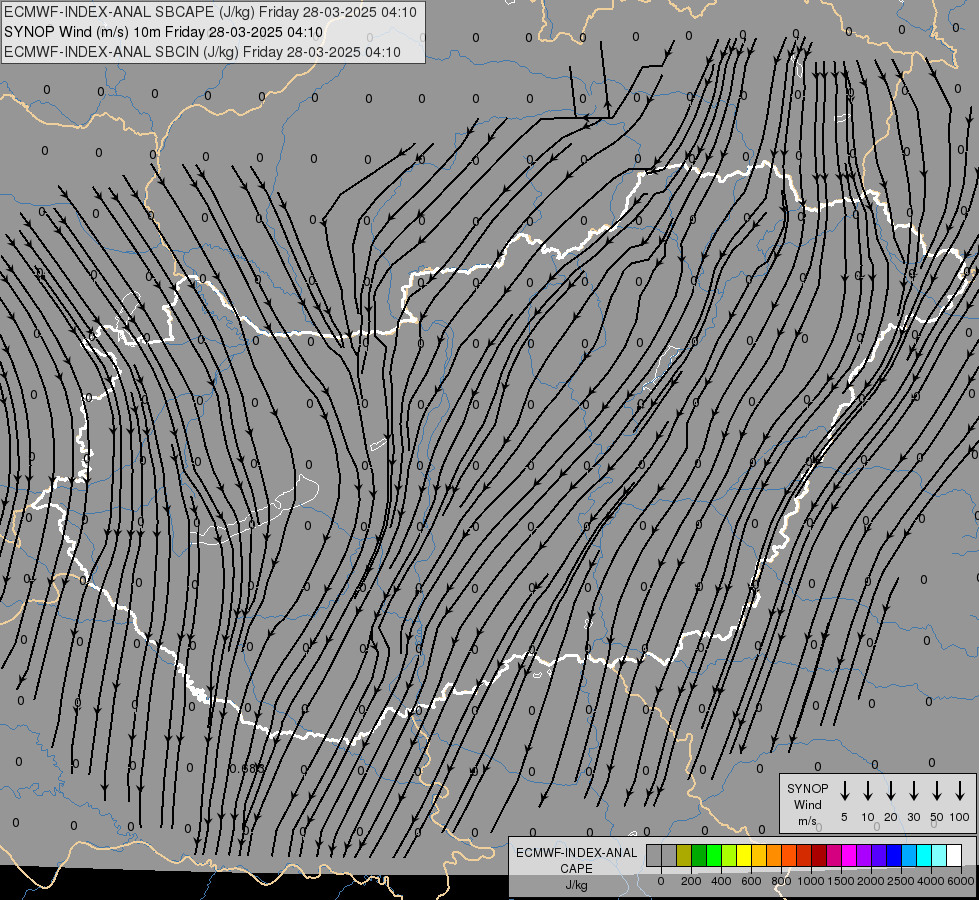The width and height of the screenshot is (979, 900).
Task: Select the olive CAPE swatch left of 200
Action: (684, 855)
